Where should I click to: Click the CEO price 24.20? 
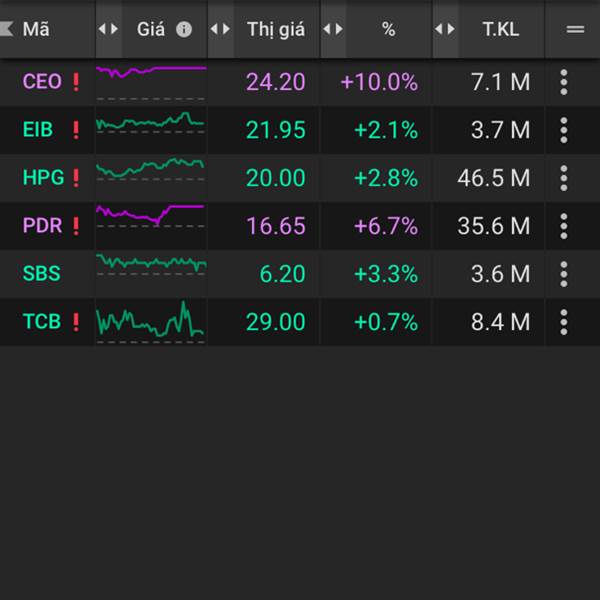pos(276,82)
